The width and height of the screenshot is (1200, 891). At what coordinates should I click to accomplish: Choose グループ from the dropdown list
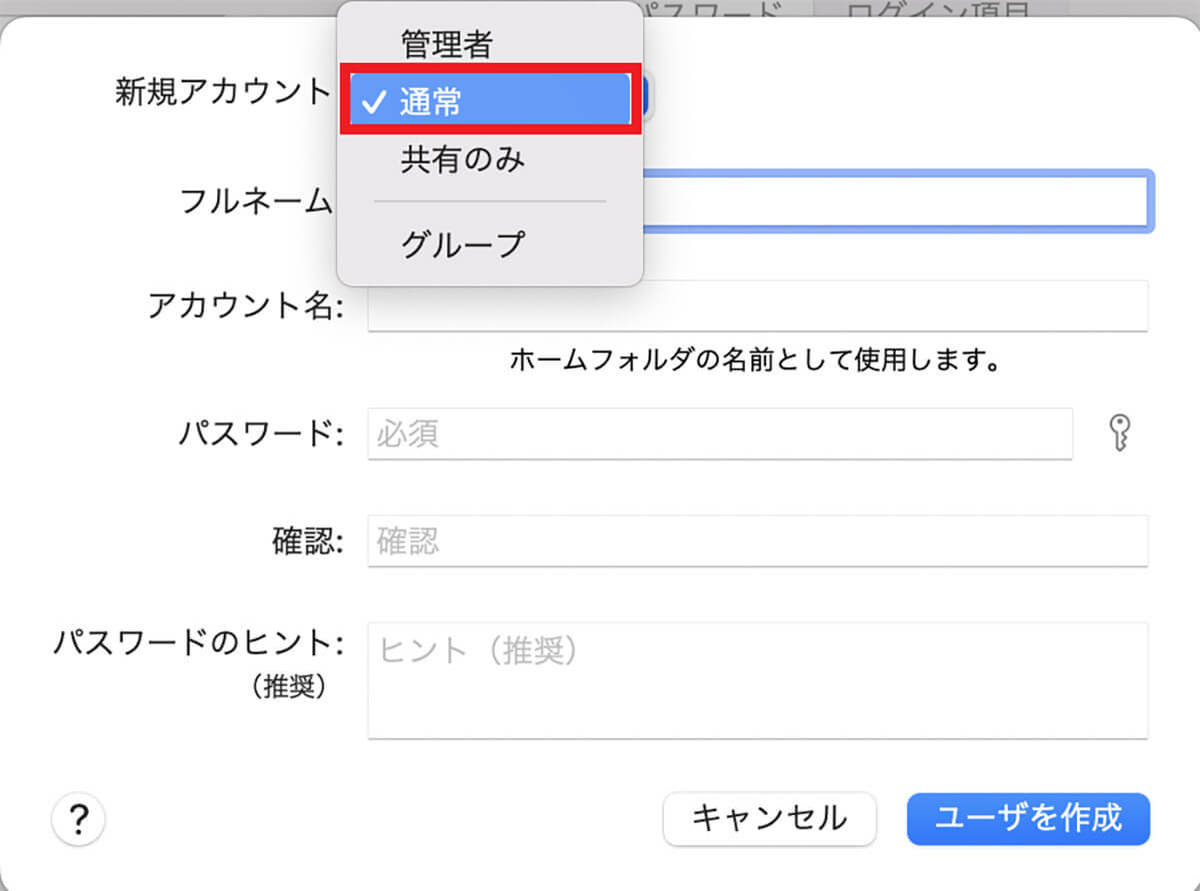(x=462, y=243)
